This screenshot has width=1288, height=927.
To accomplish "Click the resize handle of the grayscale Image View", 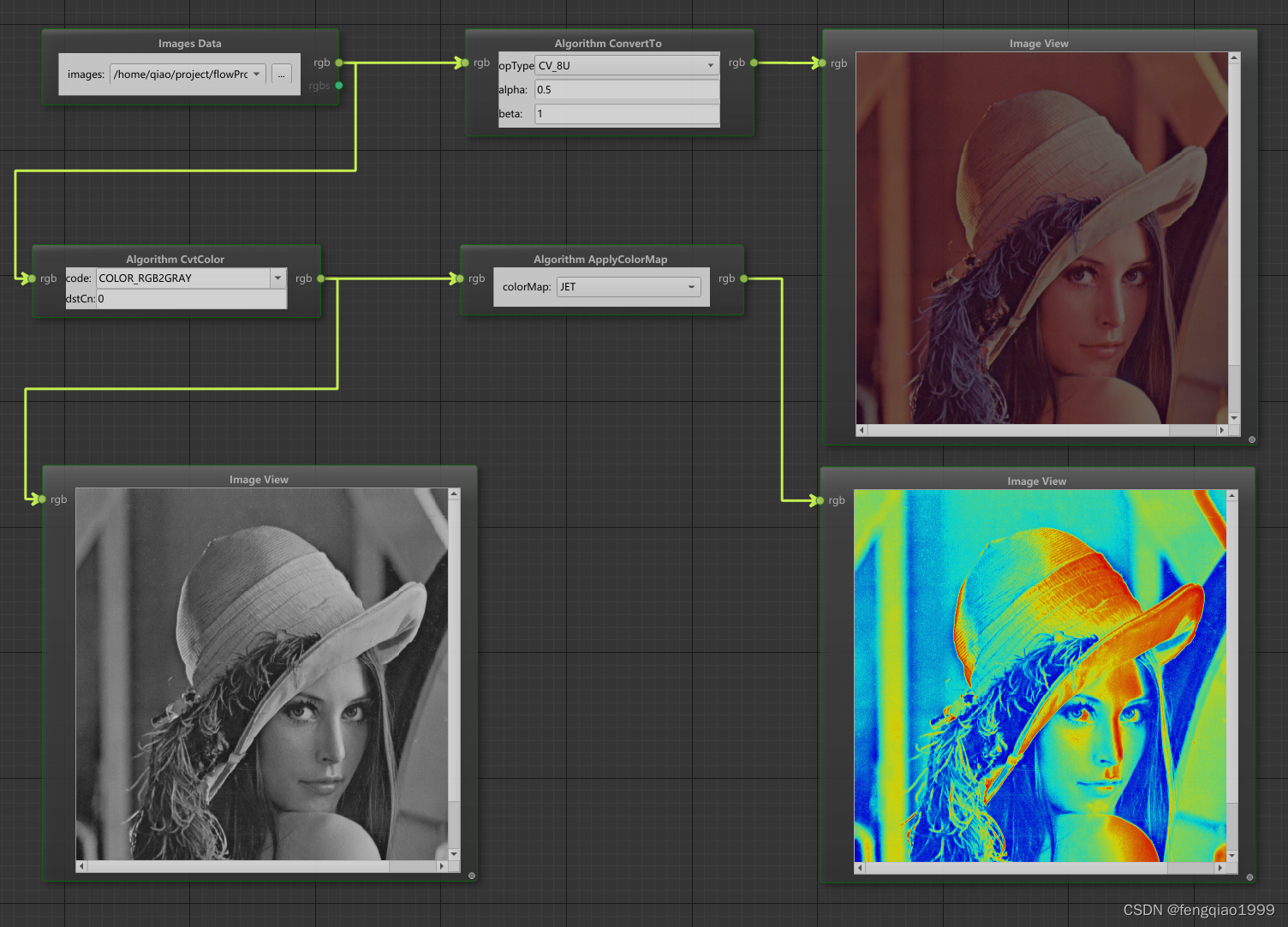I will click(472, 876).
